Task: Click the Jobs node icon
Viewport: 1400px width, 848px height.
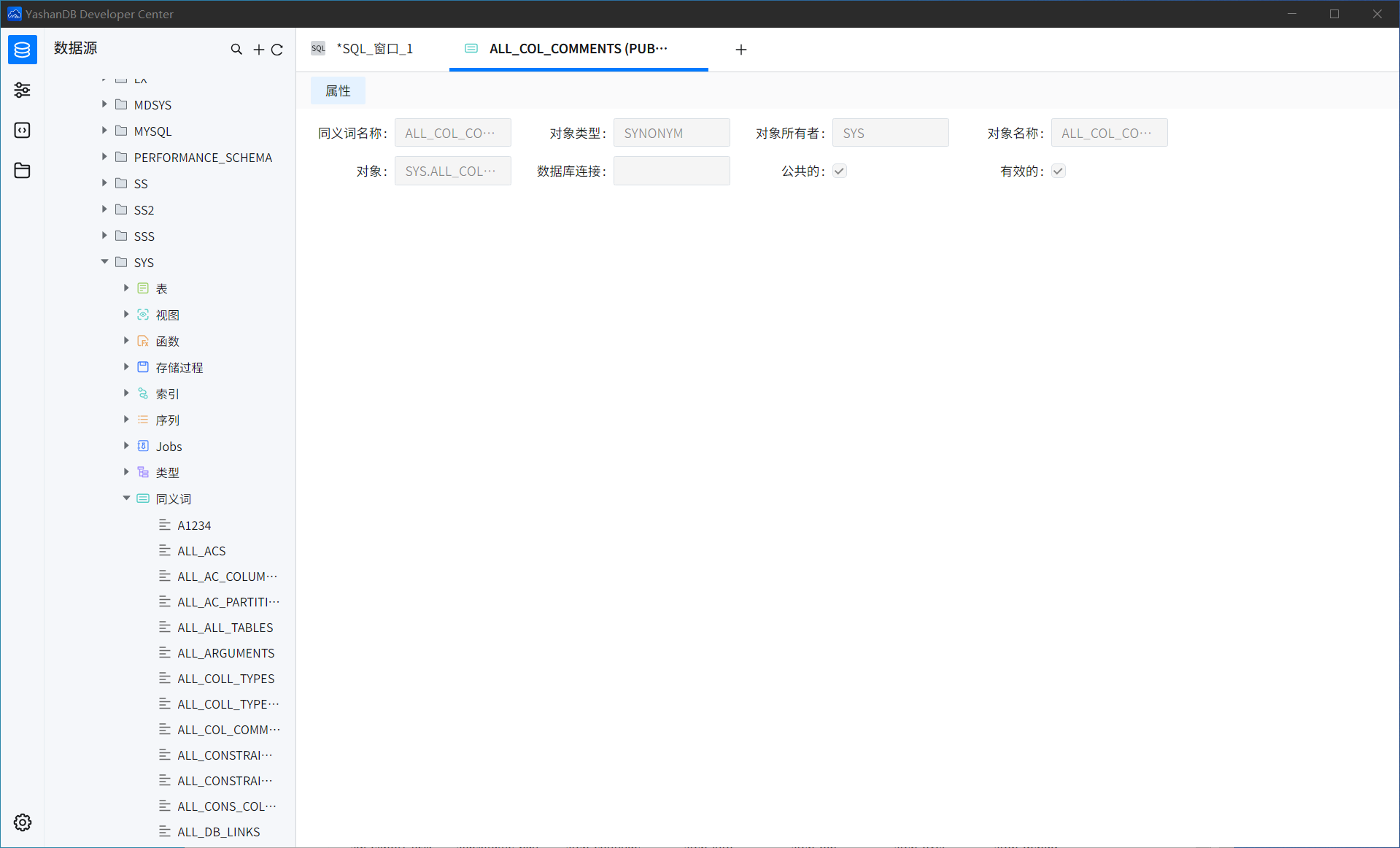Action: (143, 446)
